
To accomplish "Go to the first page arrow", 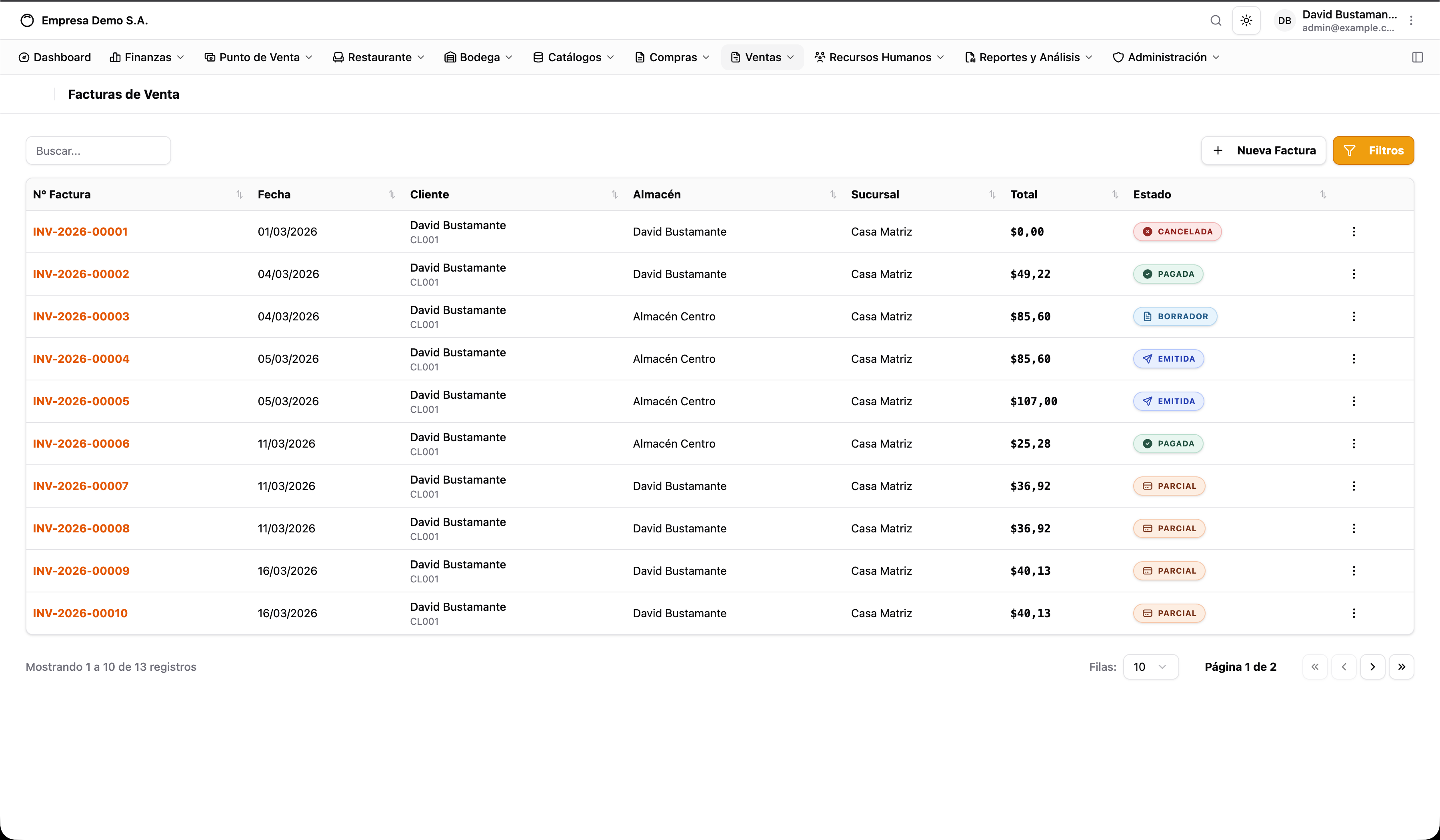I will [x=1315, y=667].
